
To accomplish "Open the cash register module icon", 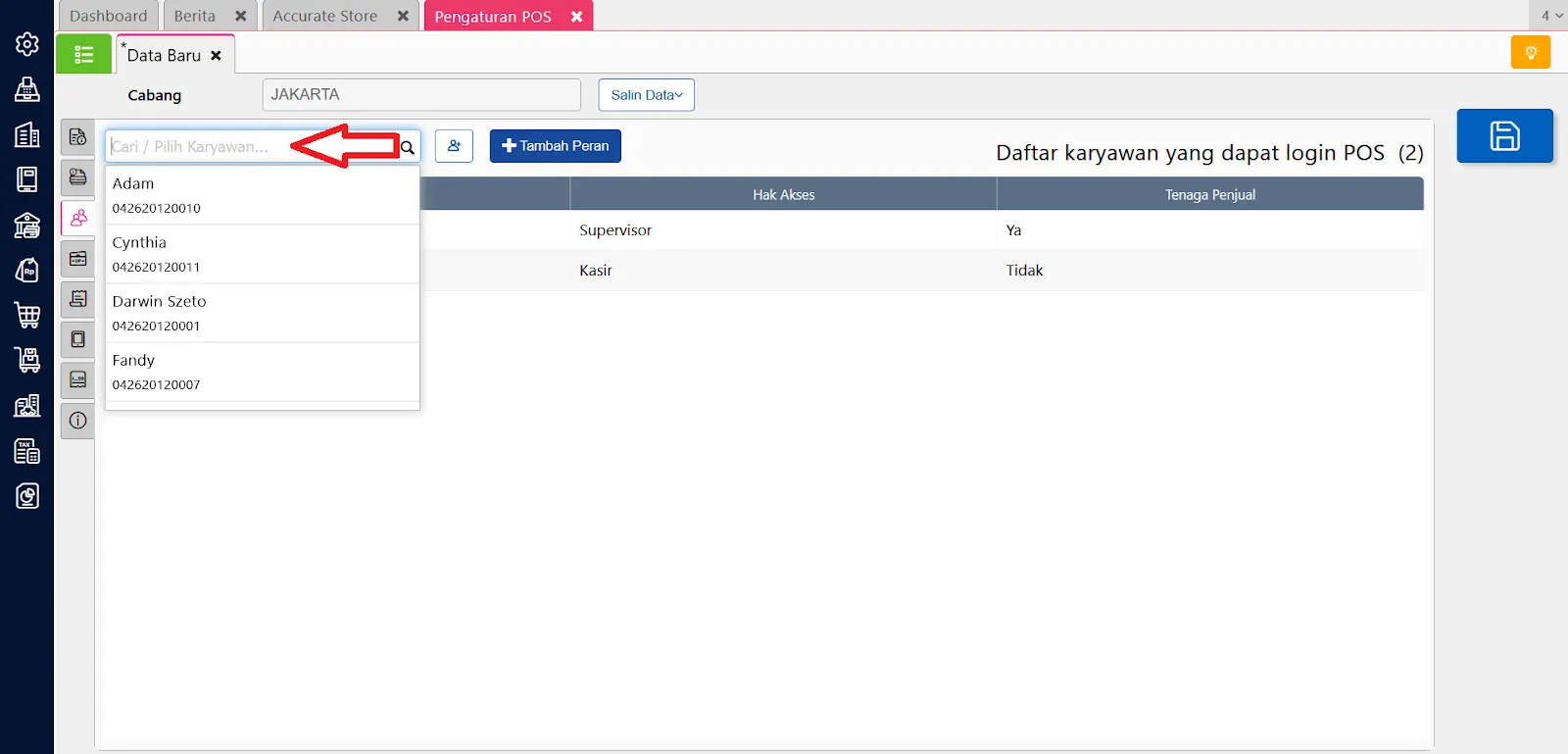I will tap(27, 89).
